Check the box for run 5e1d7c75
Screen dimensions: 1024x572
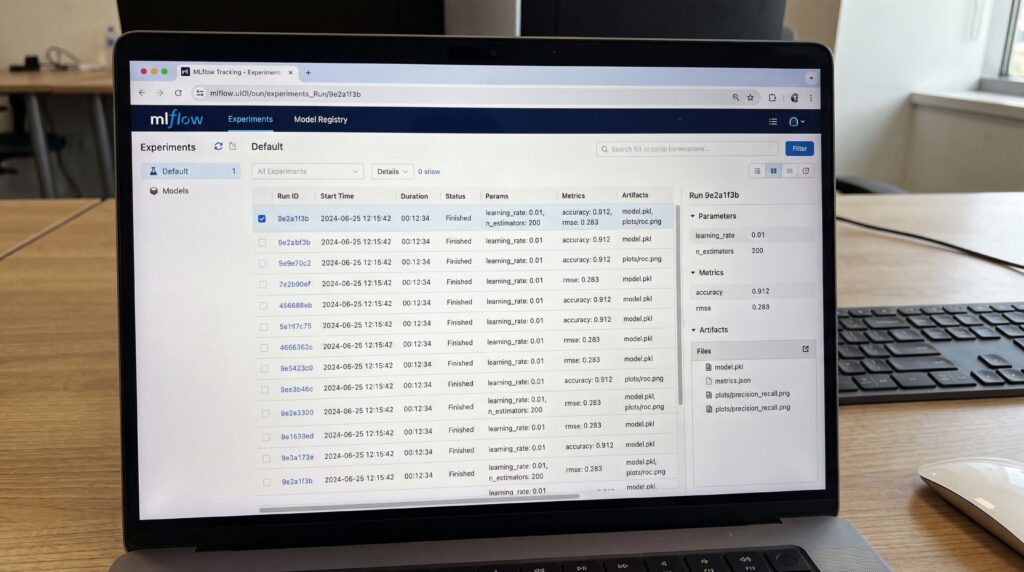(x=264, y=326)
